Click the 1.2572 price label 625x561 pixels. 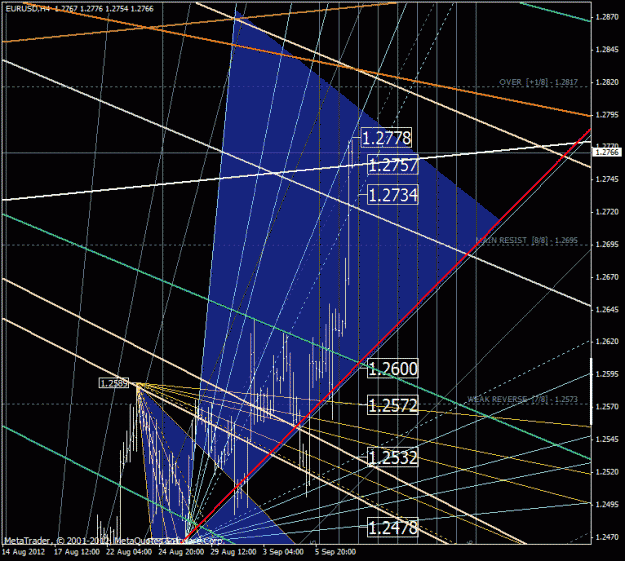(x=393, y=405)
